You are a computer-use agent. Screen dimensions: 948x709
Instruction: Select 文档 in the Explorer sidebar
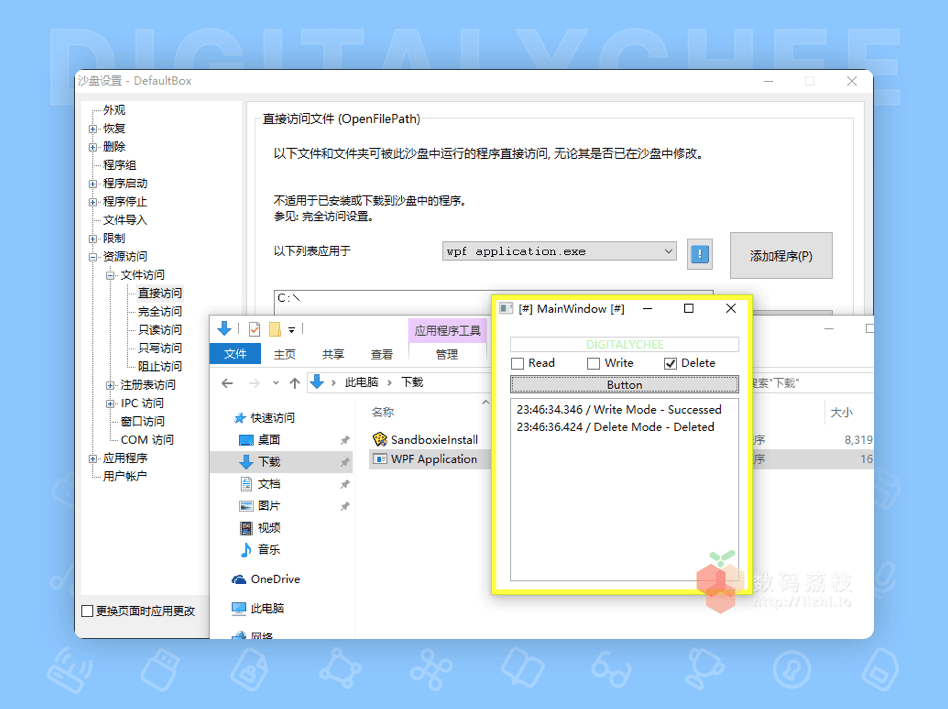pos(268,484)
